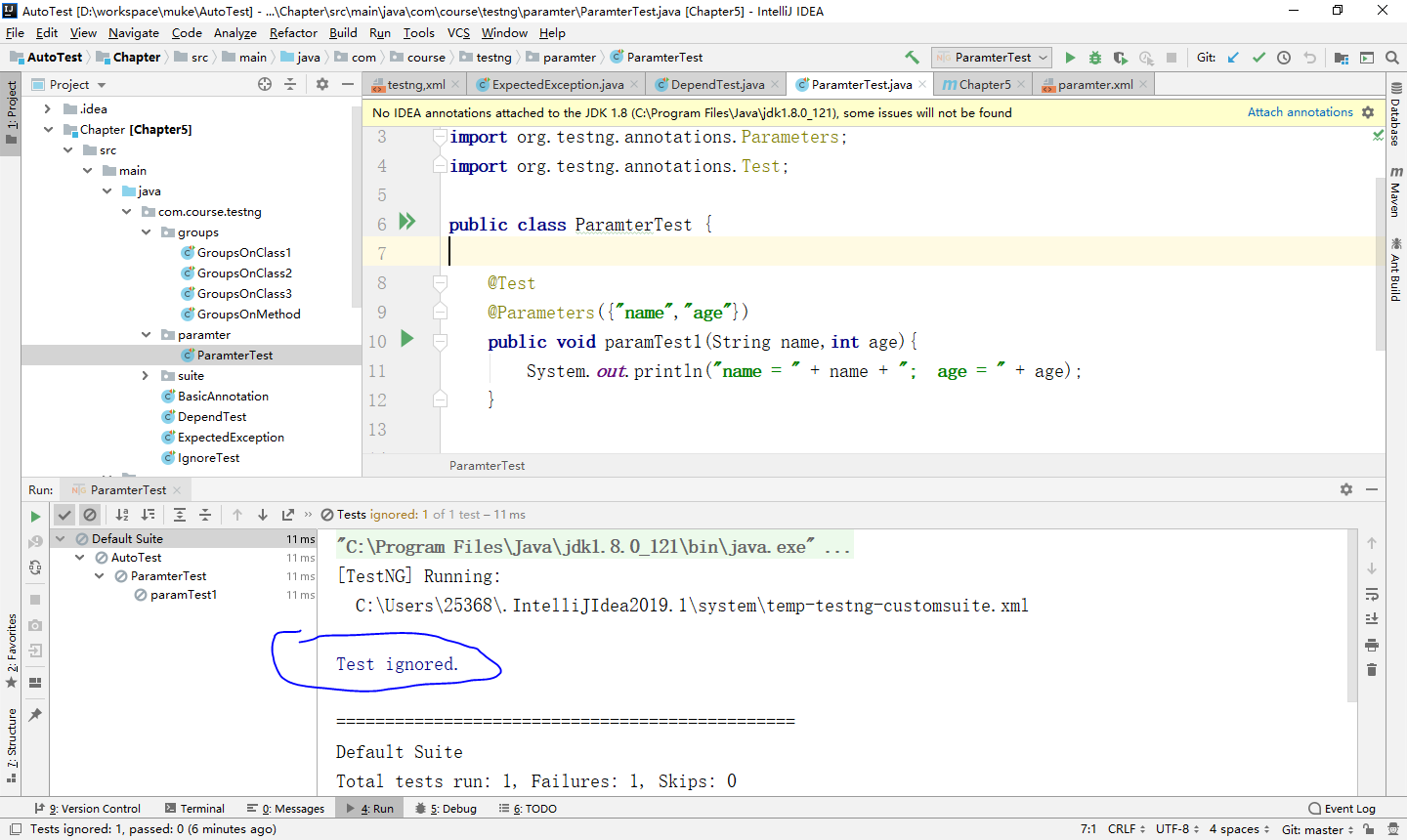1407x840 pixels.
Task: Open Terminal tool window
Action: pyautogui.click(x=195, y=809)
